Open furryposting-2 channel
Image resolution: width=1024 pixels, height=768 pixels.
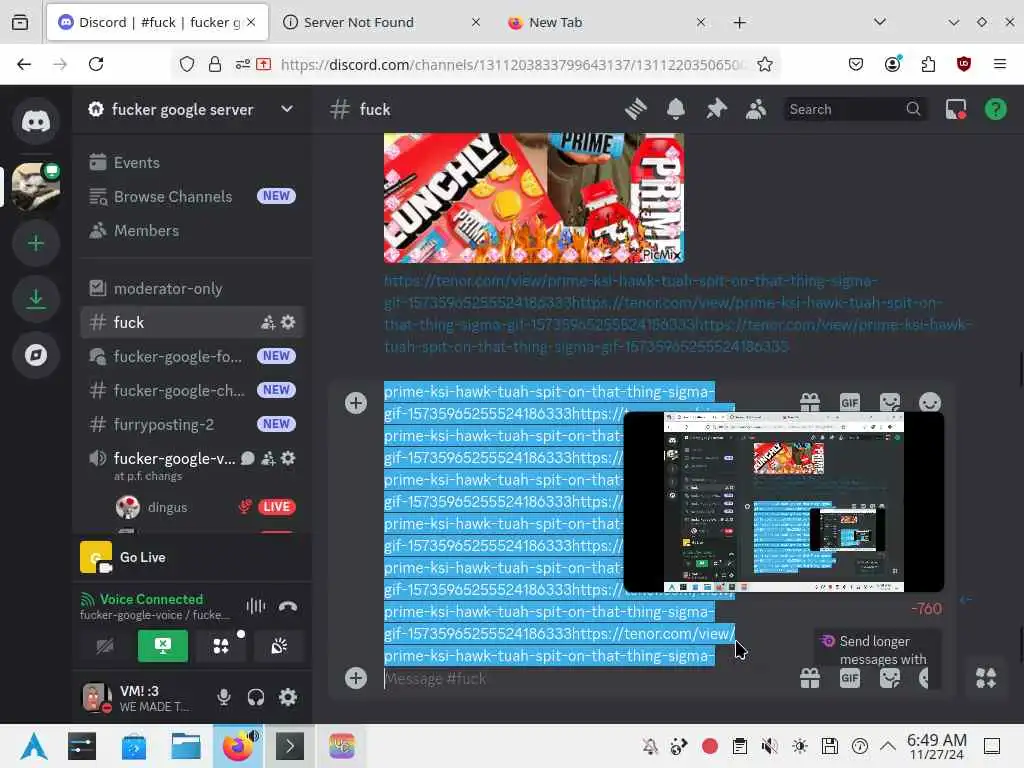(x=193, y=424)
